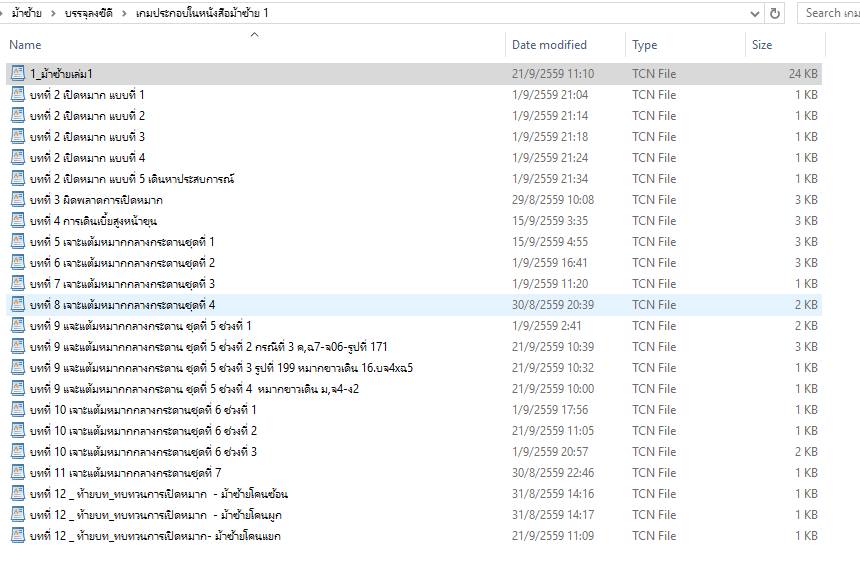Viewport: 860px width, 584px height.
Task: Select file บทที่ 8 เจาะแต้มหมากกลางกระดานชุดที่ 4
Action: (122, 304)
